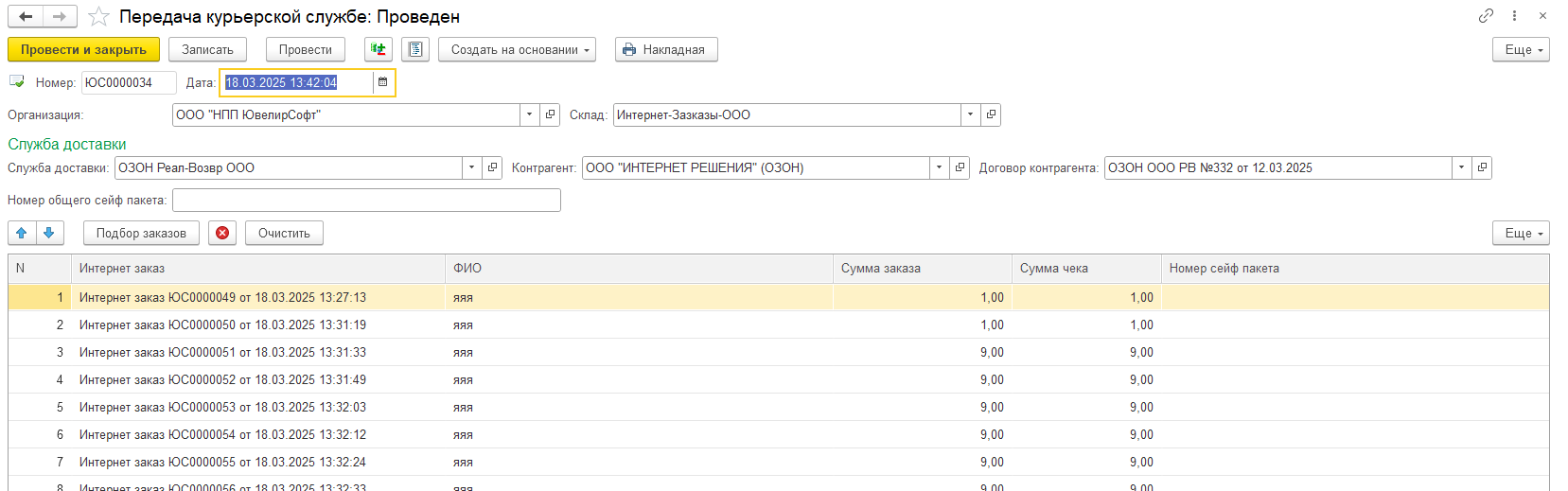
Task: Show document postings green-red icon
Action: pos(379,49)
